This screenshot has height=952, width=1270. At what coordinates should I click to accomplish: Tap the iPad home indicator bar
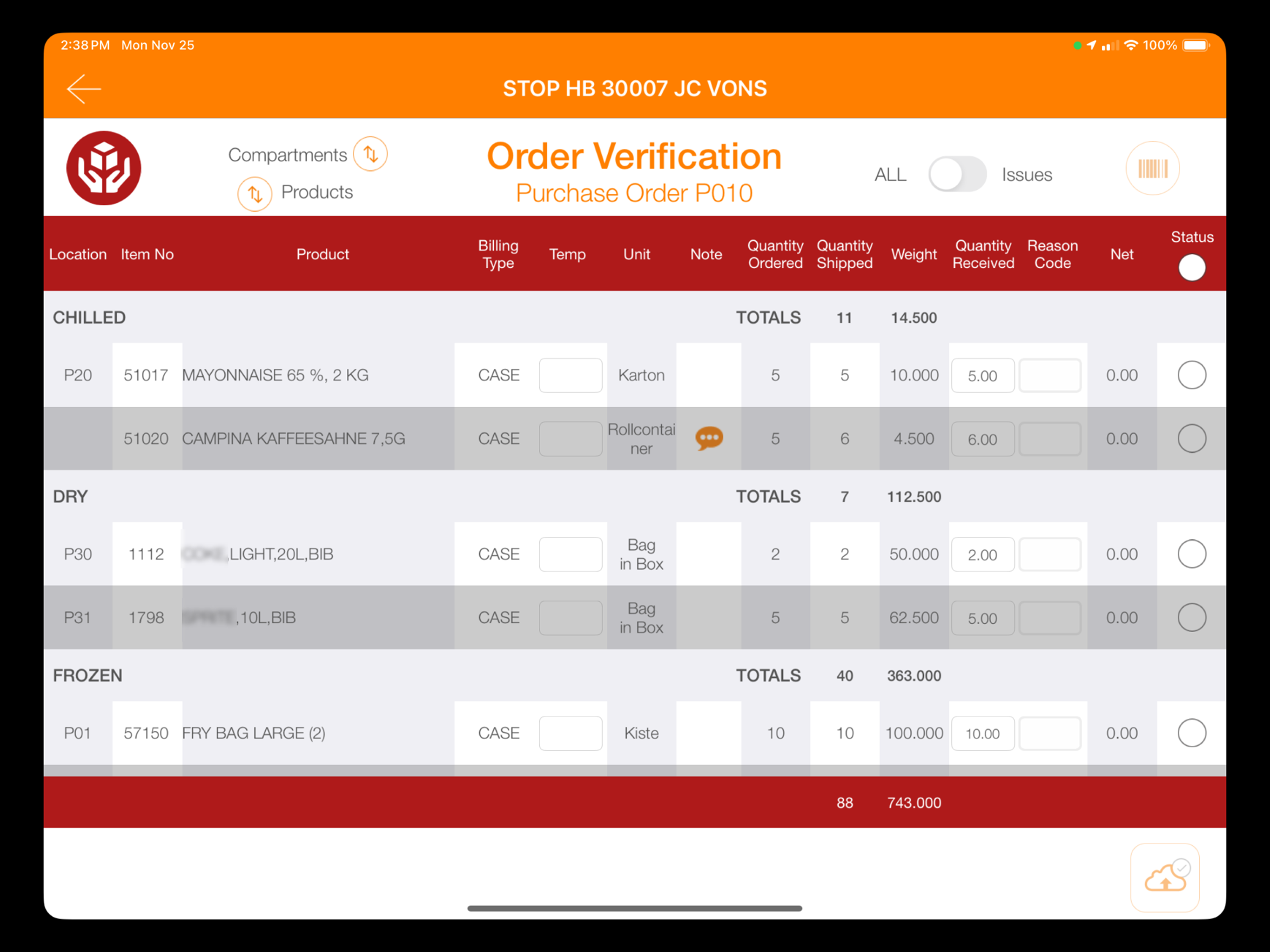pos(635,908)
